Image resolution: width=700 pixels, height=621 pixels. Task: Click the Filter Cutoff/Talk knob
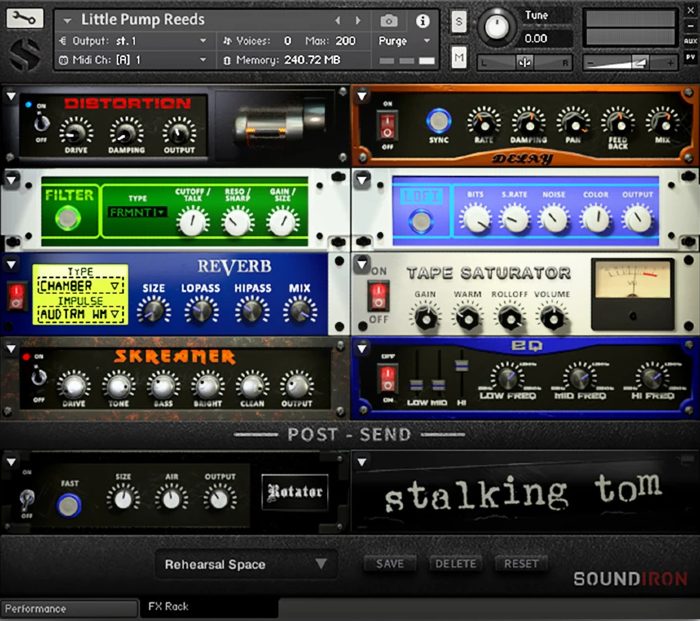[x=192, y=221]
